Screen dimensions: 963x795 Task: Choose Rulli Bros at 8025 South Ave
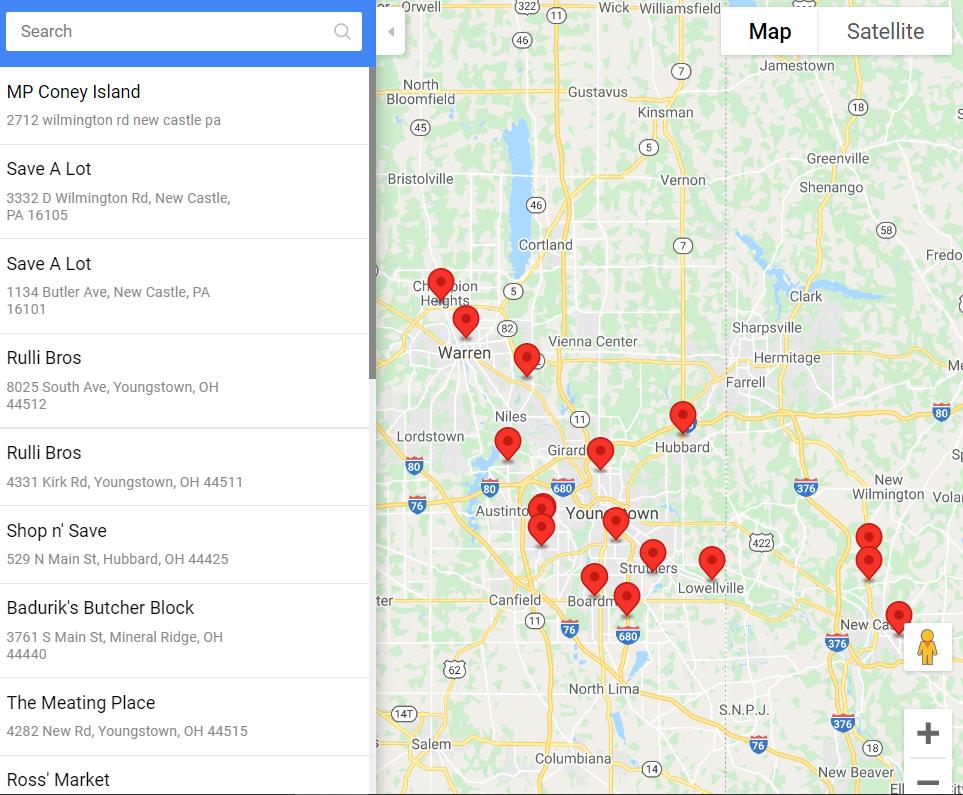click(x=184, y=381)
